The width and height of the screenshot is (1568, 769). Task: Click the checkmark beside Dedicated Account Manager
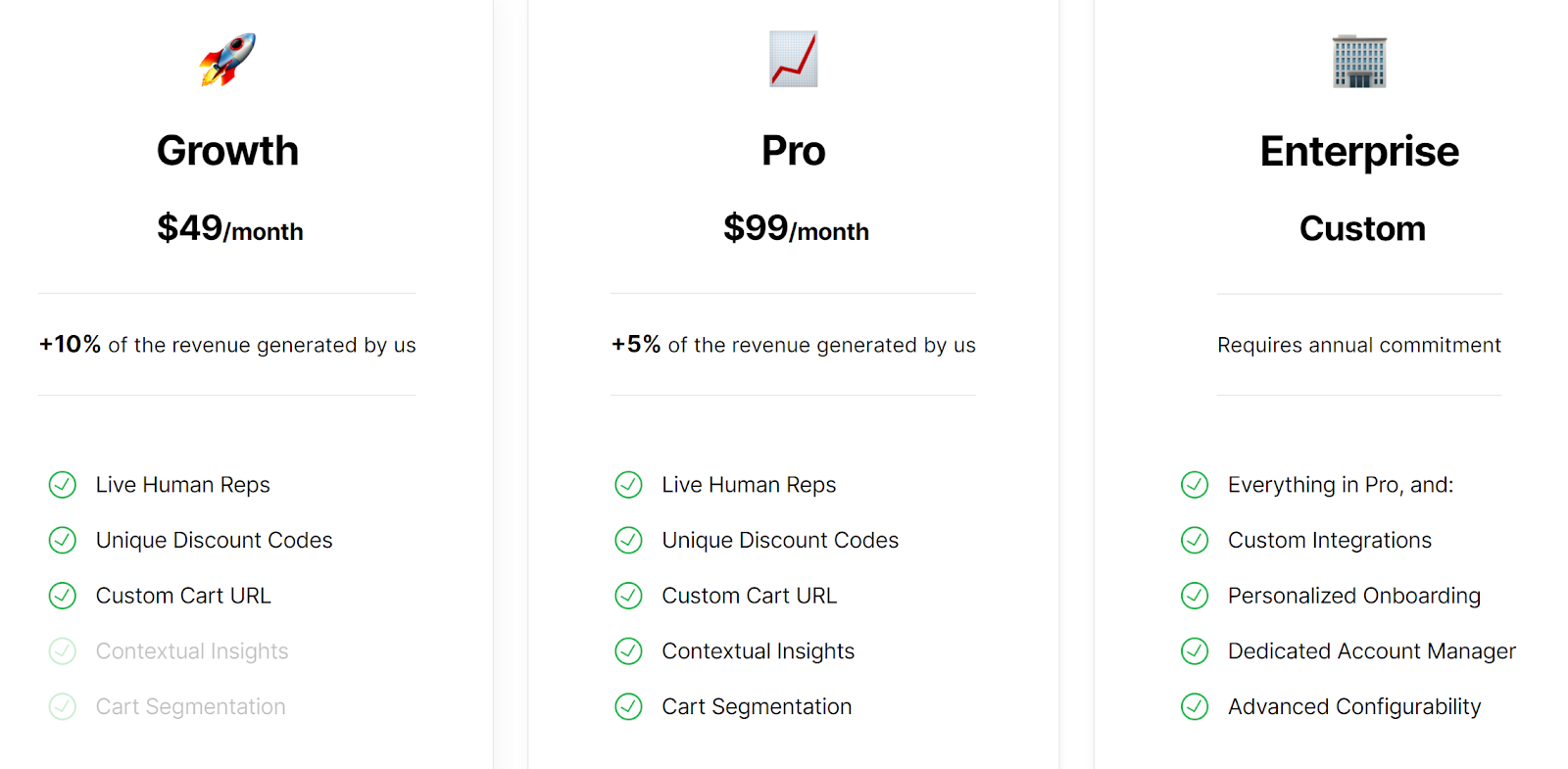[x=1195, y=651]
